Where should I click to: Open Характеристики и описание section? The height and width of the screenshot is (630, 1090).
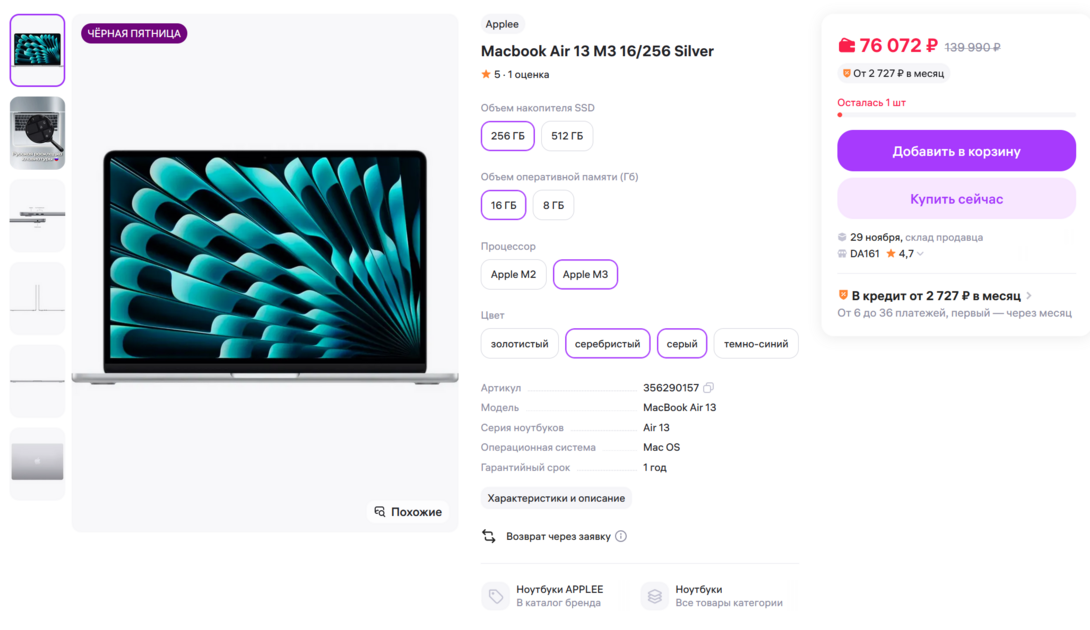555,498
